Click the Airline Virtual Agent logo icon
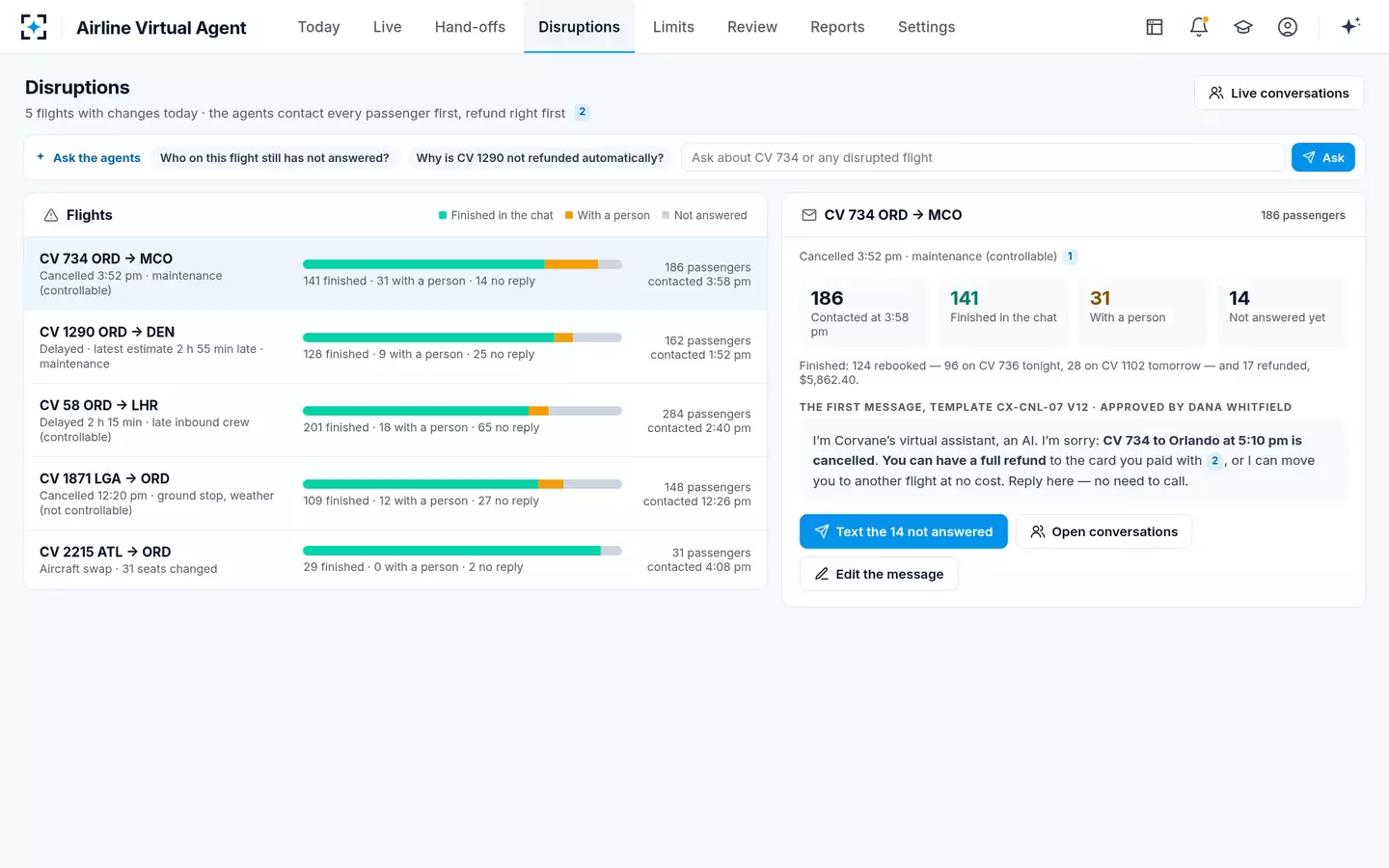This screenshot has width=1389, height=868. tap(34, 27)
